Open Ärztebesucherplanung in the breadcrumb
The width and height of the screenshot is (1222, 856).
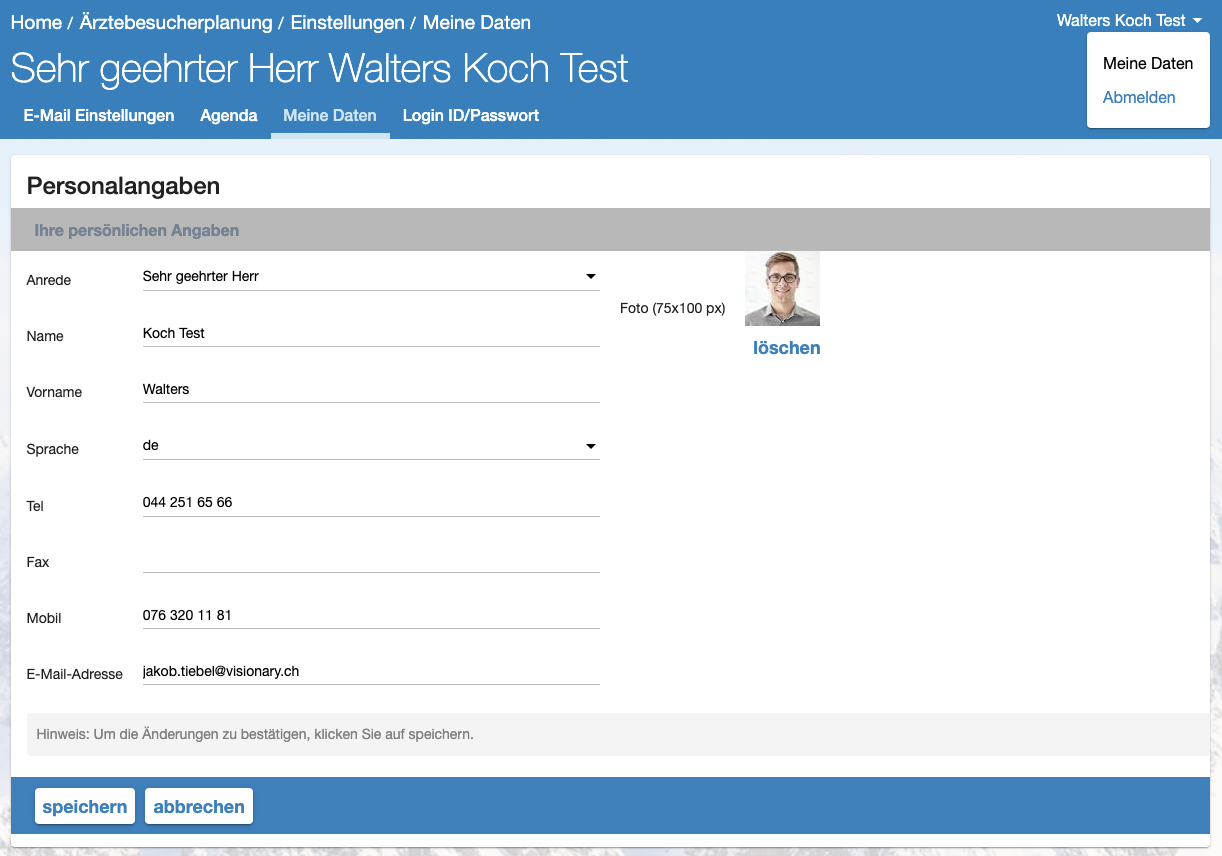click(x=176, y=22)
